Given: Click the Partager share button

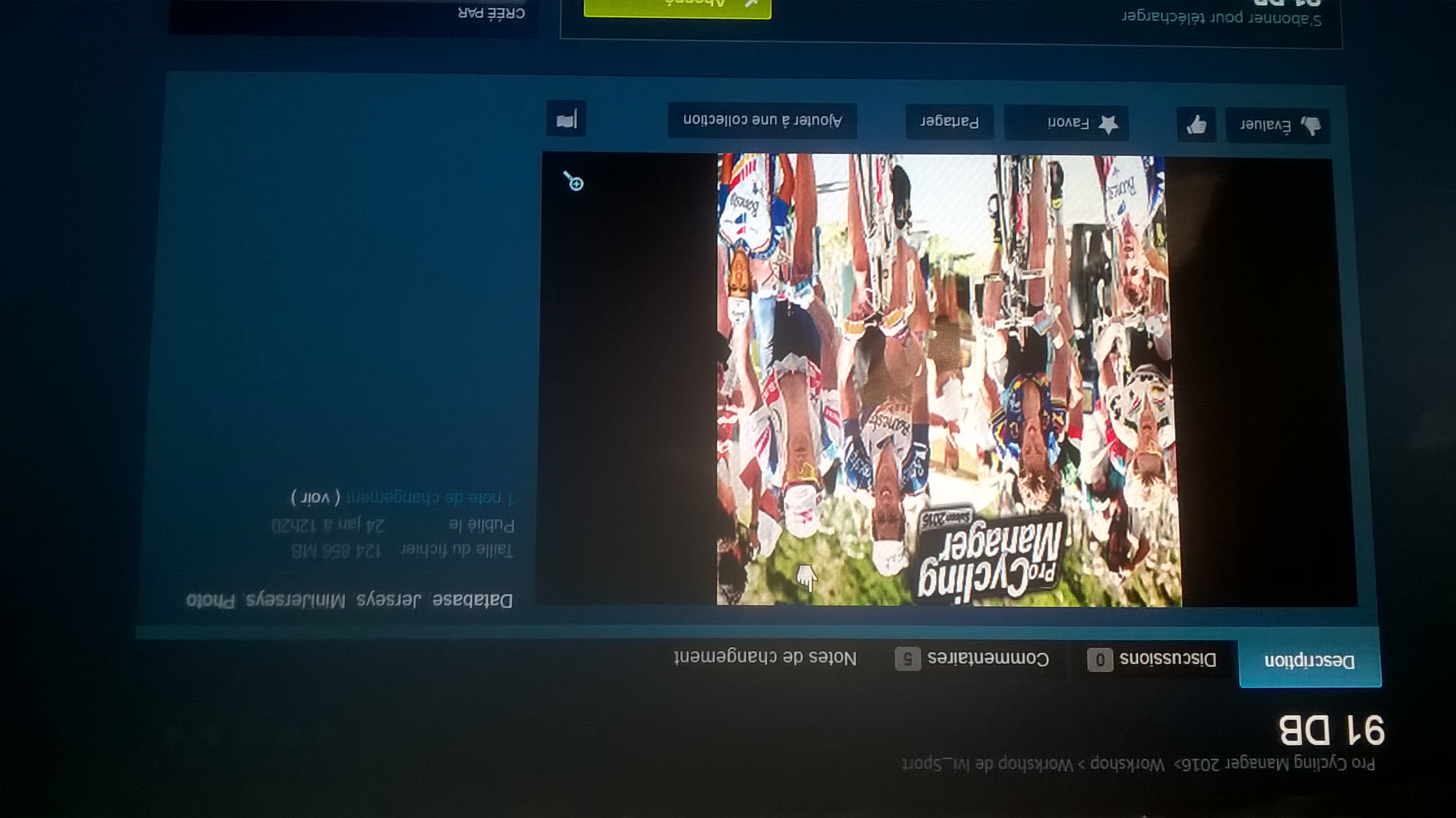Looking at the screenshot, I should pyautogui.click(x=949, y=121).
